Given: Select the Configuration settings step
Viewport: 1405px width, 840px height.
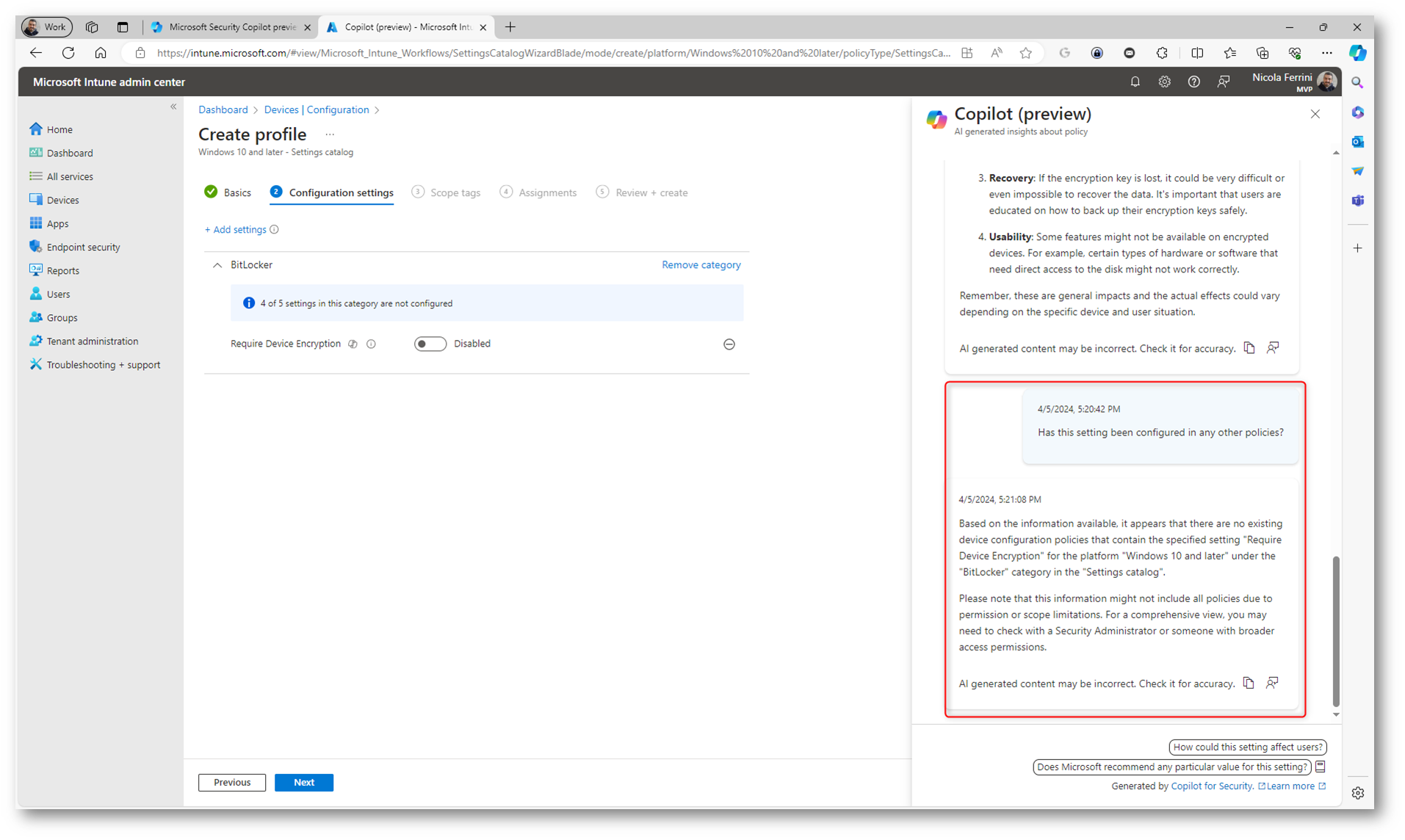Looking at the screenshot, I should pyautogui.click(x=332, y=192).
